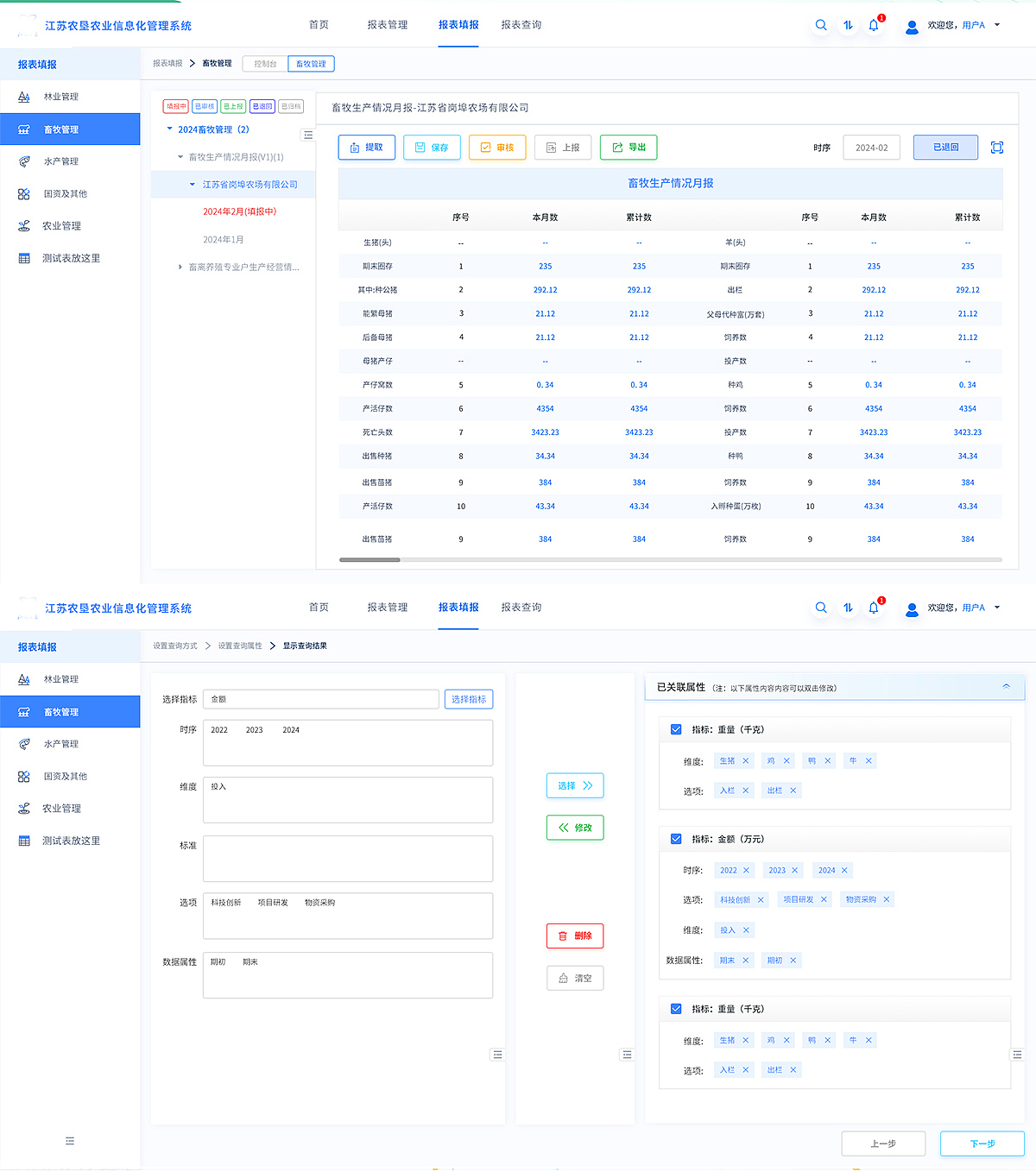Viewport: 1036px width, 1172px height.
Task: Click the up-down arrows icon in monthly report header
Action: click(x=848, y=25)
